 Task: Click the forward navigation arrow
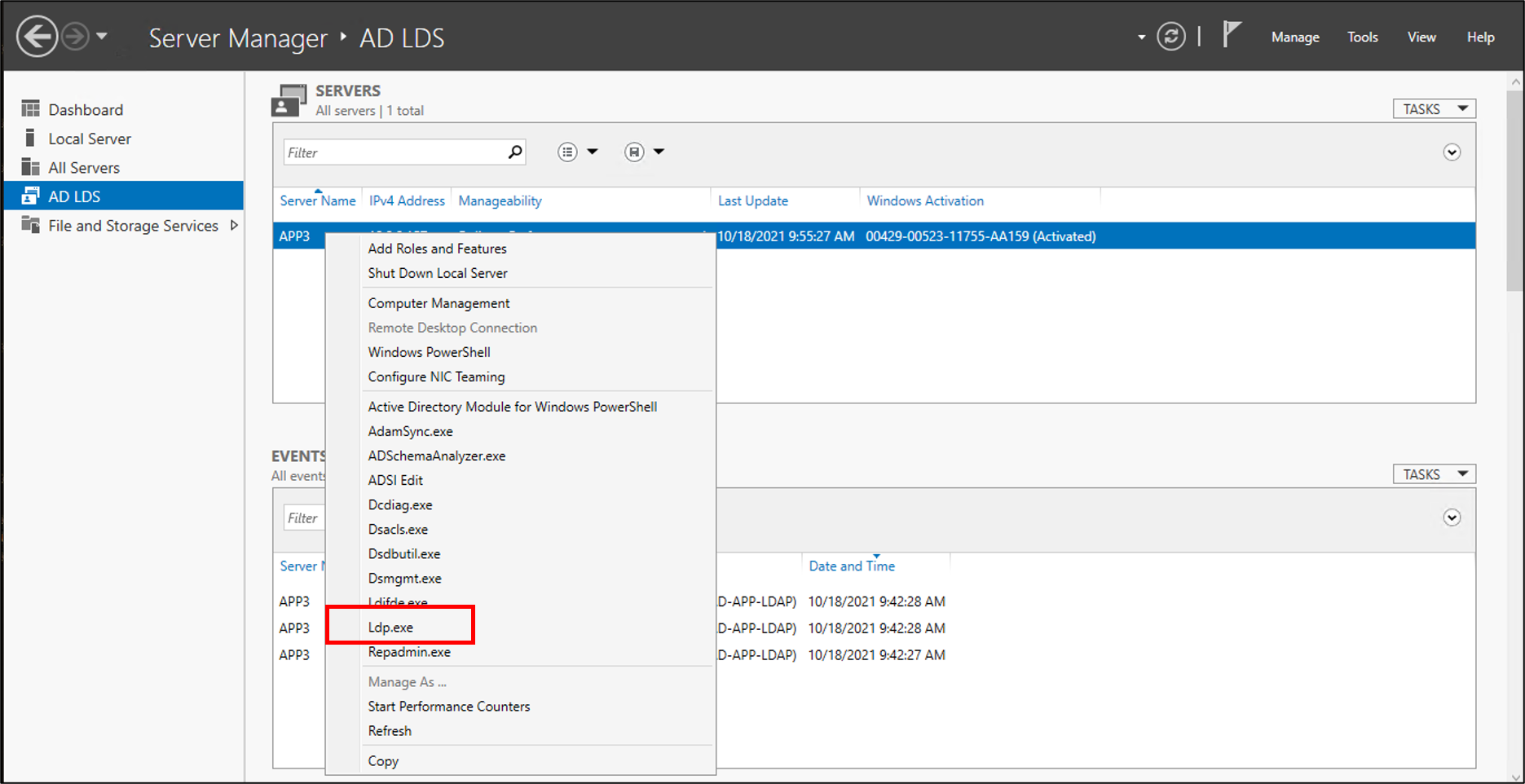coord(75,37)
